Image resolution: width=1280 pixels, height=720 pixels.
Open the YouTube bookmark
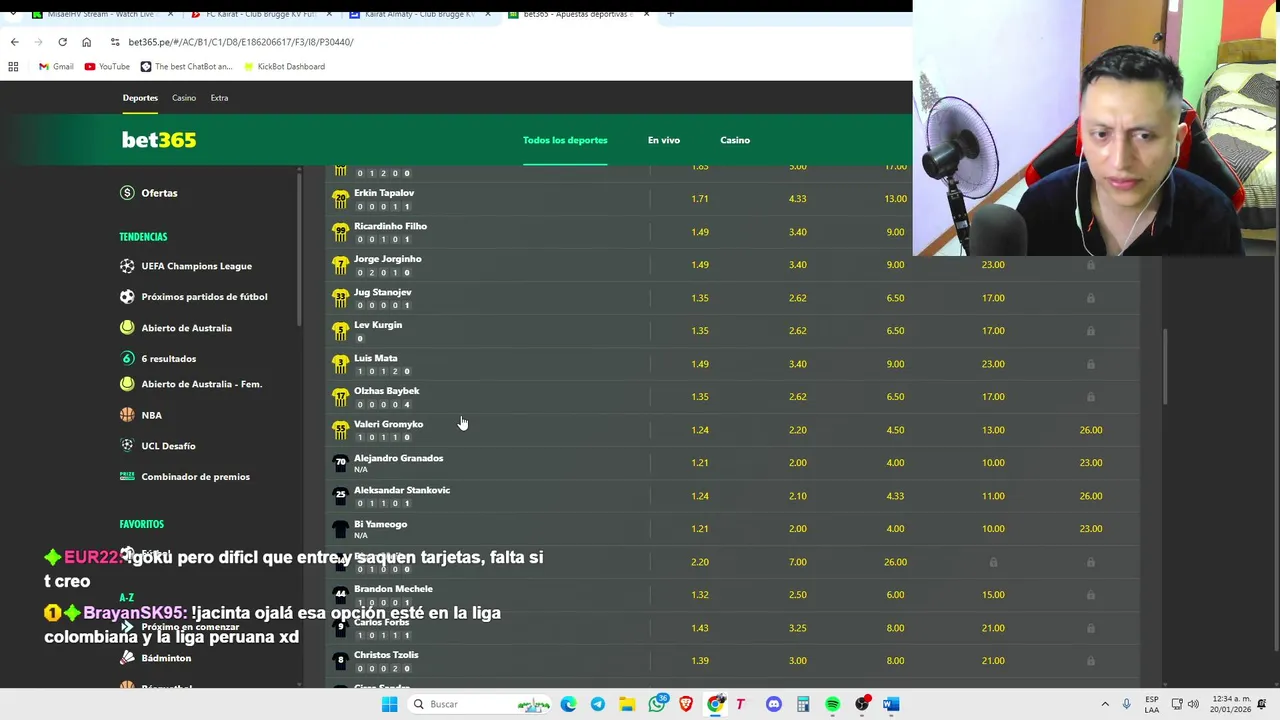[x=107, y=67]
